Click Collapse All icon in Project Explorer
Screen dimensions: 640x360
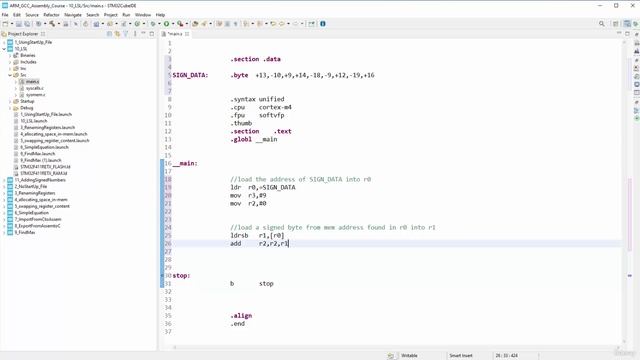(x=109, y=34)
